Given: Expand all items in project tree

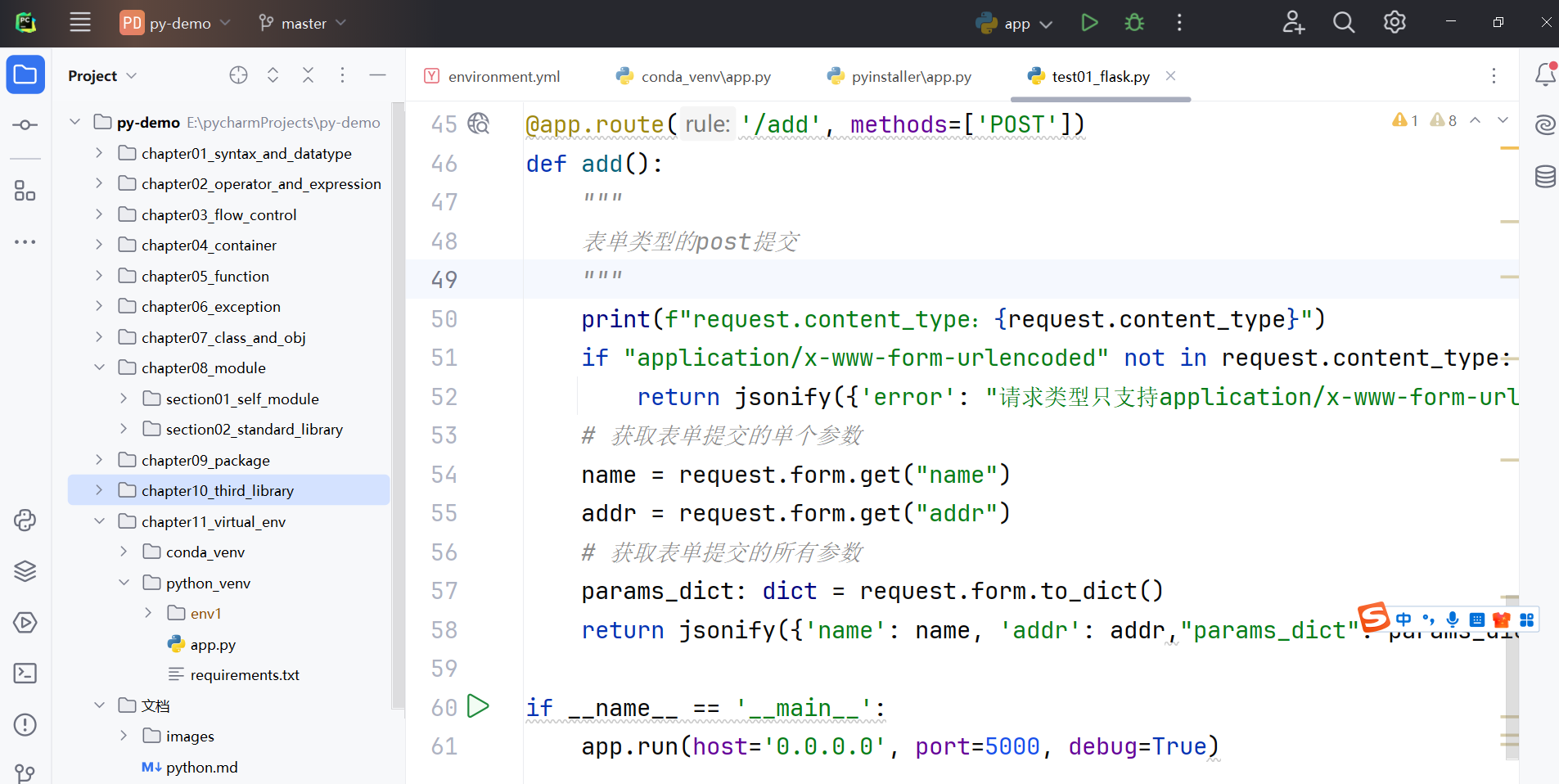Looking at the screenshot, I should click(x=273, y=75).
